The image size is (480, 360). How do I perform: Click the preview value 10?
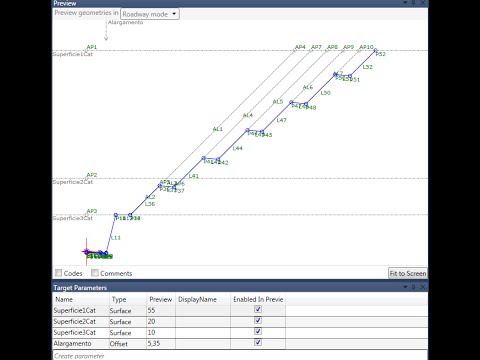pos(161,333)
